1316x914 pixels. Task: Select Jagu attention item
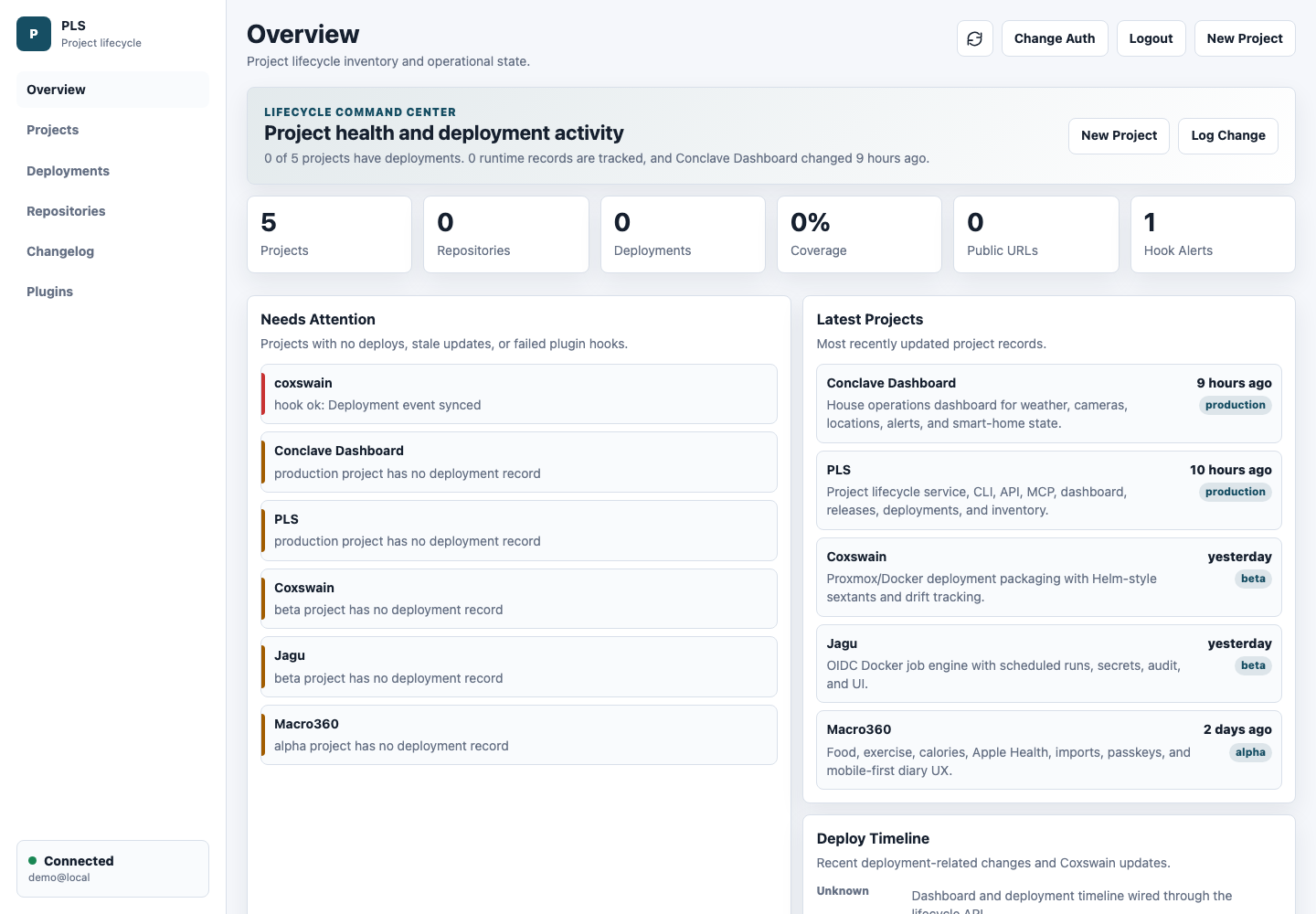519,666
